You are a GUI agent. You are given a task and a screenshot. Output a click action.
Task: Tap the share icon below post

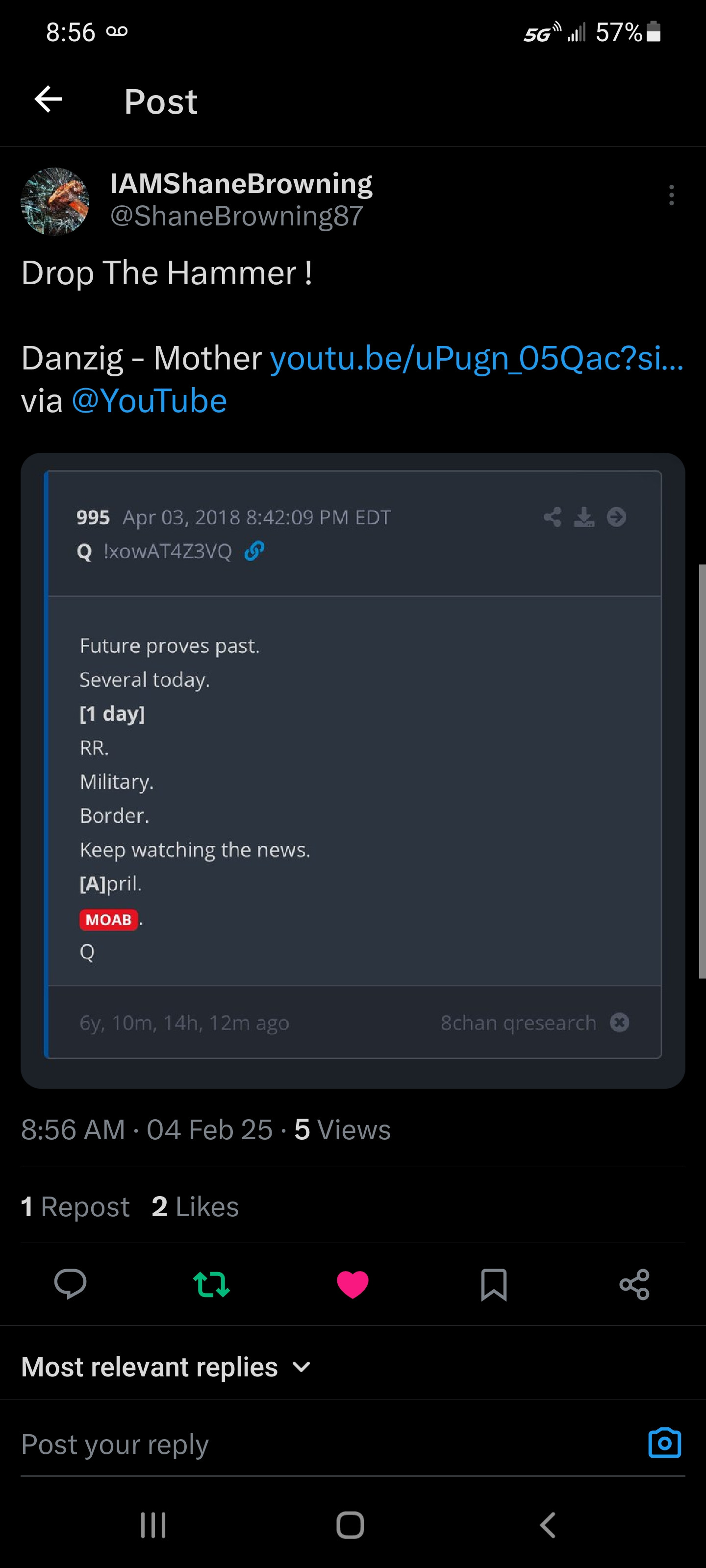(634, 1284)
